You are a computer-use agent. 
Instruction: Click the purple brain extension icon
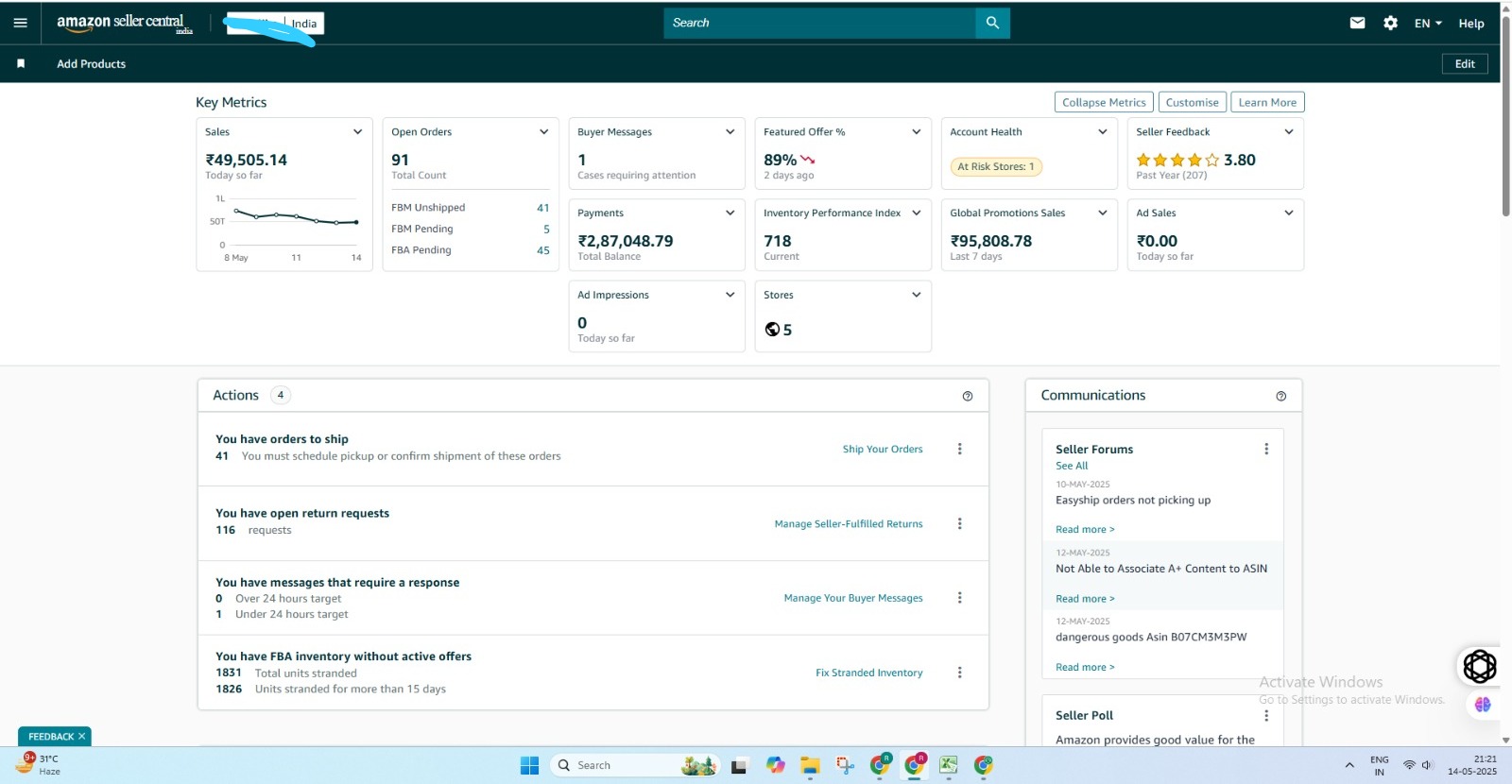click(x=1482, y=705)
